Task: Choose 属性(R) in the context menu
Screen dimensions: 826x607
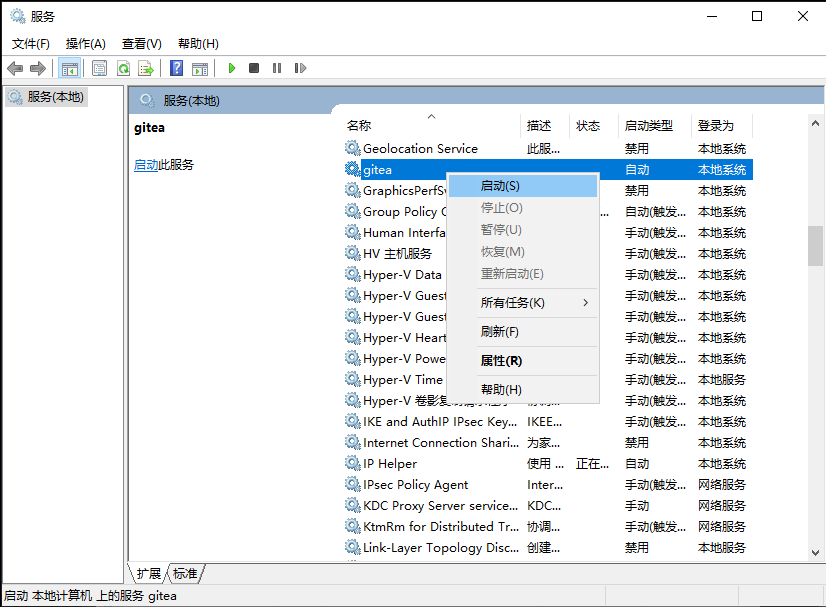Action: point(523,361)
